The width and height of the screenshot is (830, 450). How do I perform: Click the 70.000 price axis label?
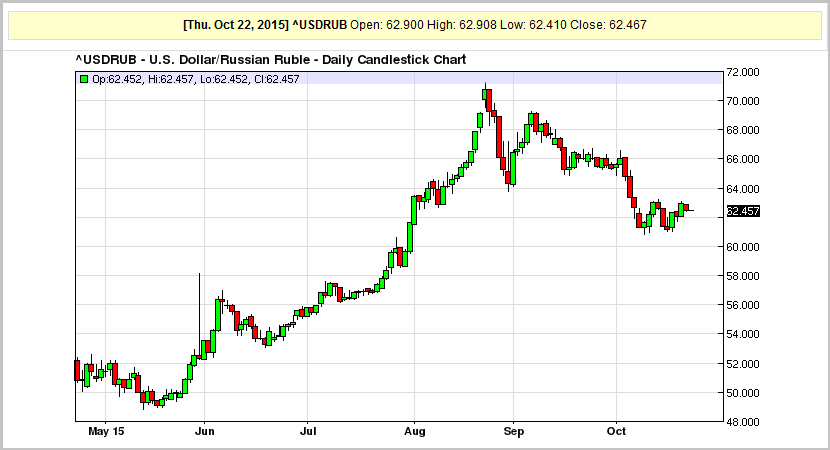click(x=743, y=101)
